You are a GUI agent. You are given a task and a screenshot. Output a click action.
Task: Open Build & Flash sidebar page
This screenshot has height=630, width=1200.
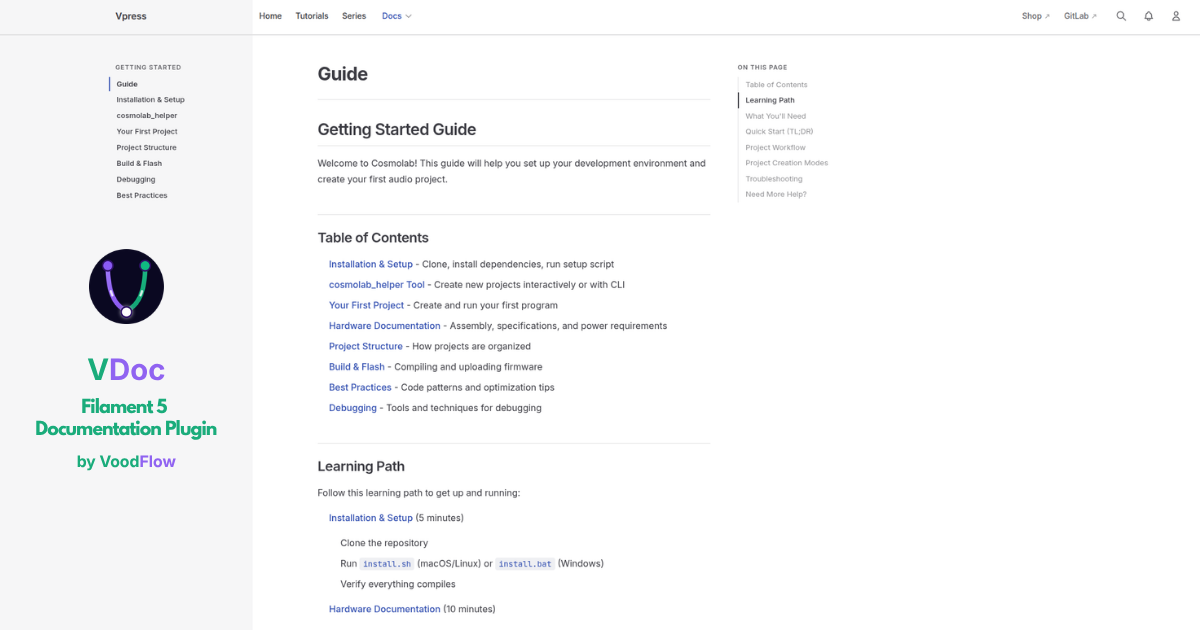click(x=139, y=163)
